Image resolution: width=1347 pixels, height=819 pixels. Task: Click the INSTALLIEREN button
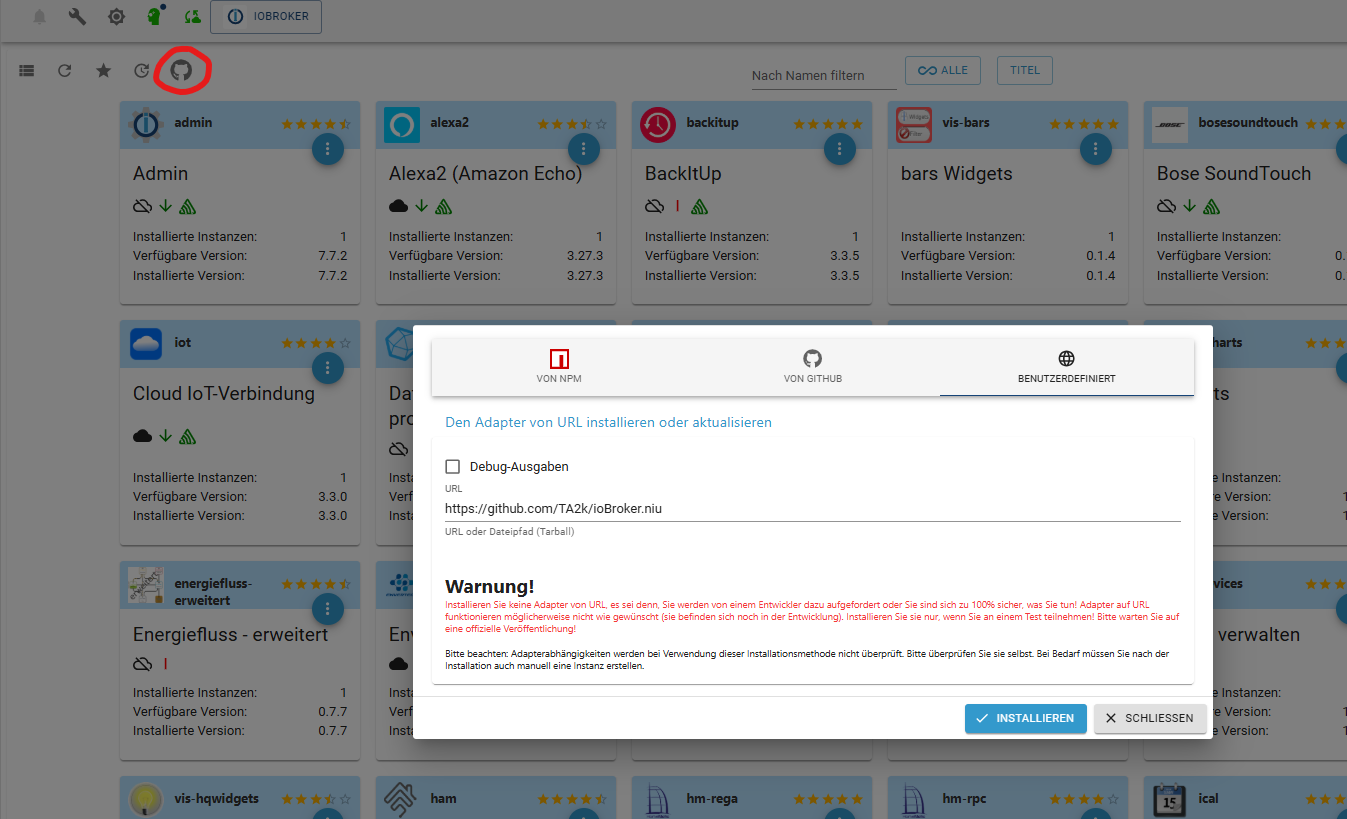(1025, 718)
